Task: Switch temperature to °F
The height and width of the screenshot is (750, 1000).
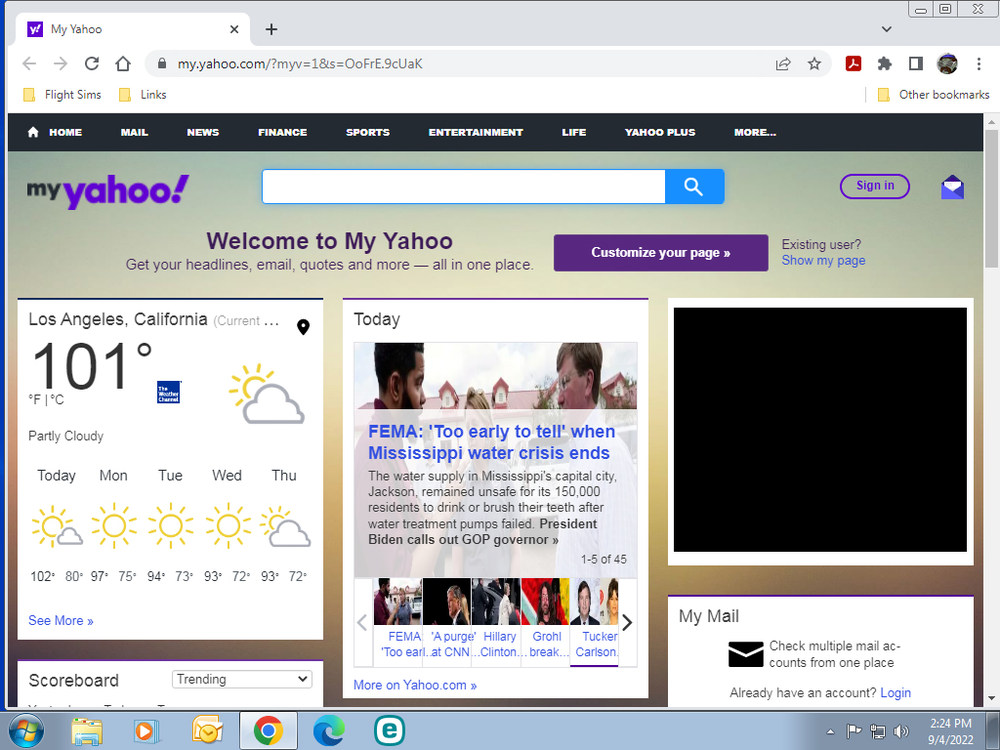Action: click(35, 399)
